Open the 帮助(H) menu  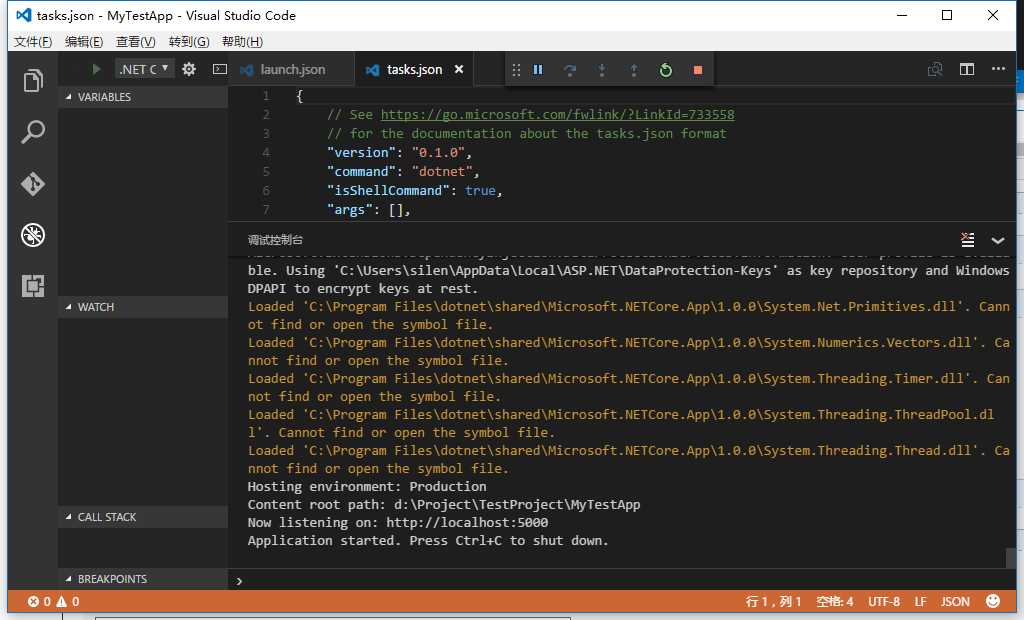point(242,42)
